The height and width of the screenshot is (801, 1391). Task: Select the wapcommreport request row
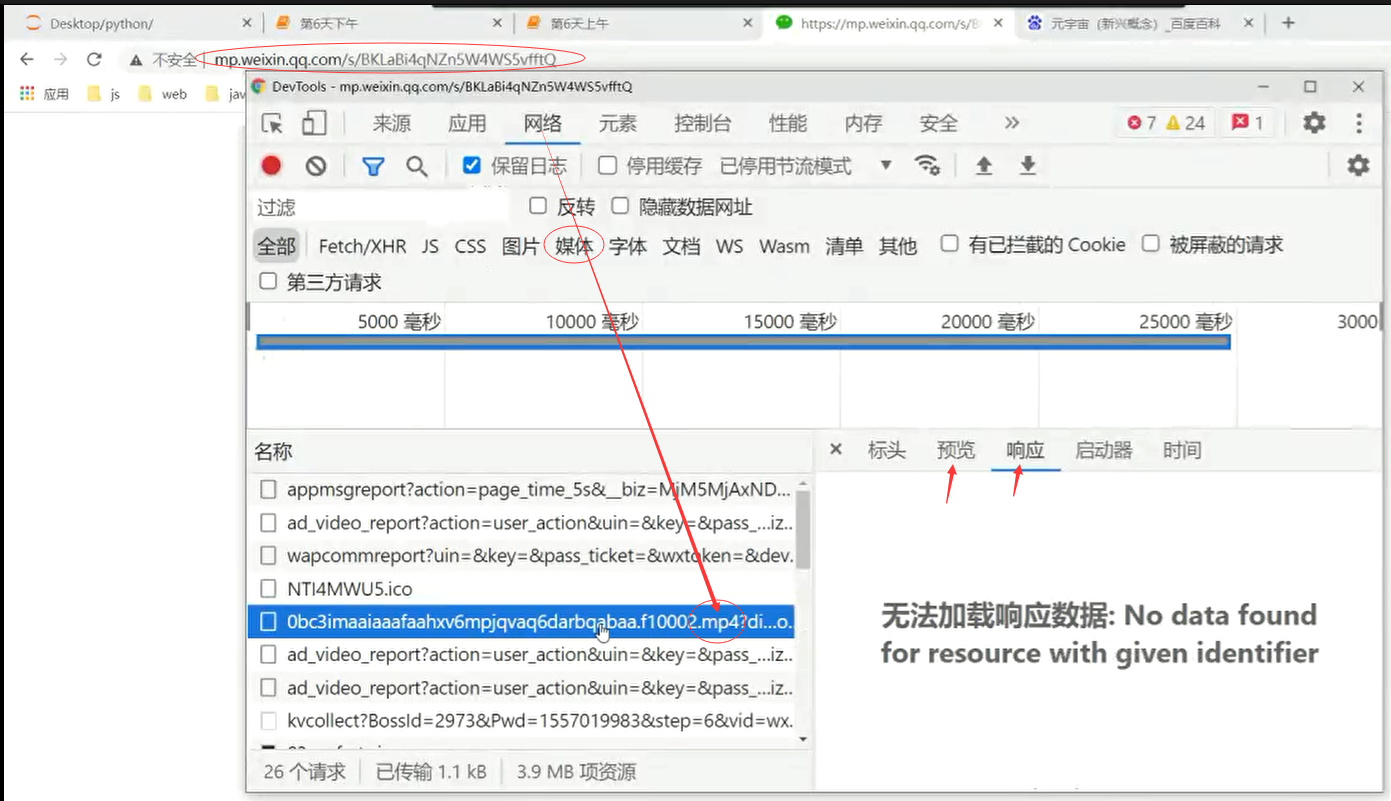click(521, 555)
